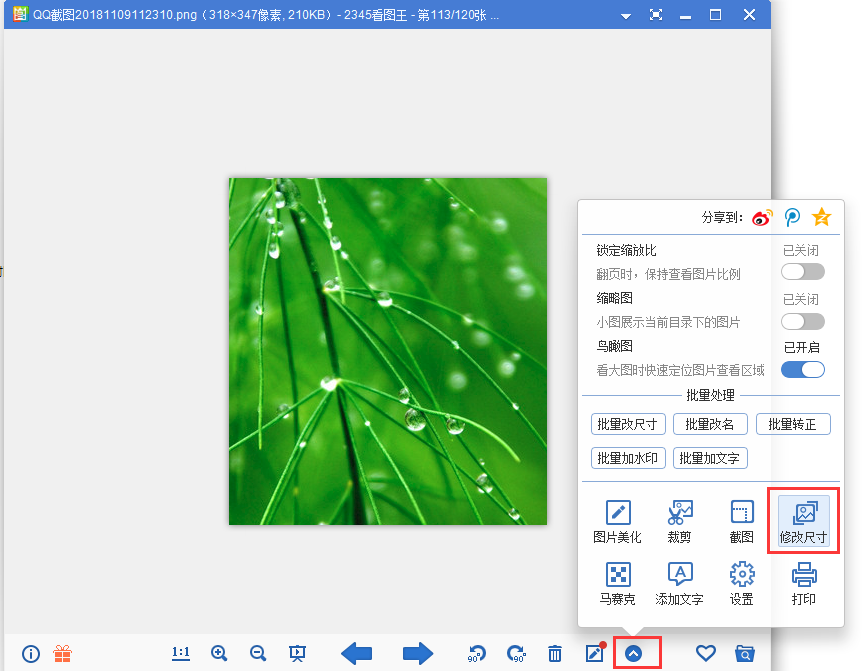Rotate the image left 90 degrees
This screenshot has height=671, width=865.
(x=477, y=653)
